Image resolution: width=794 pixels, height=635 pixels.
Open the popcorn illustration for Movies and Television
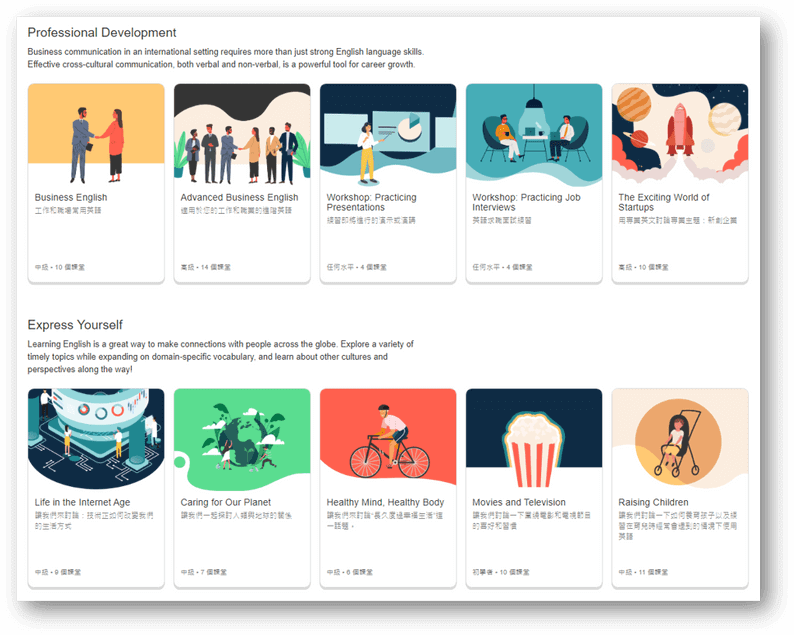(534, 440)
